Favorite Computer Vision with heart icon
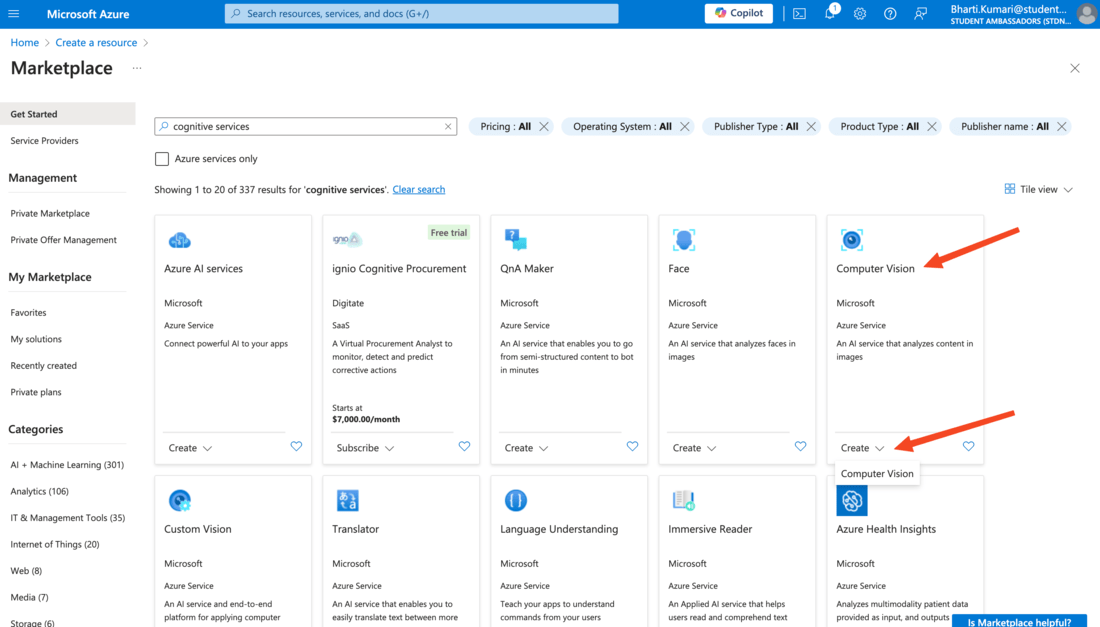 [968, 446]
